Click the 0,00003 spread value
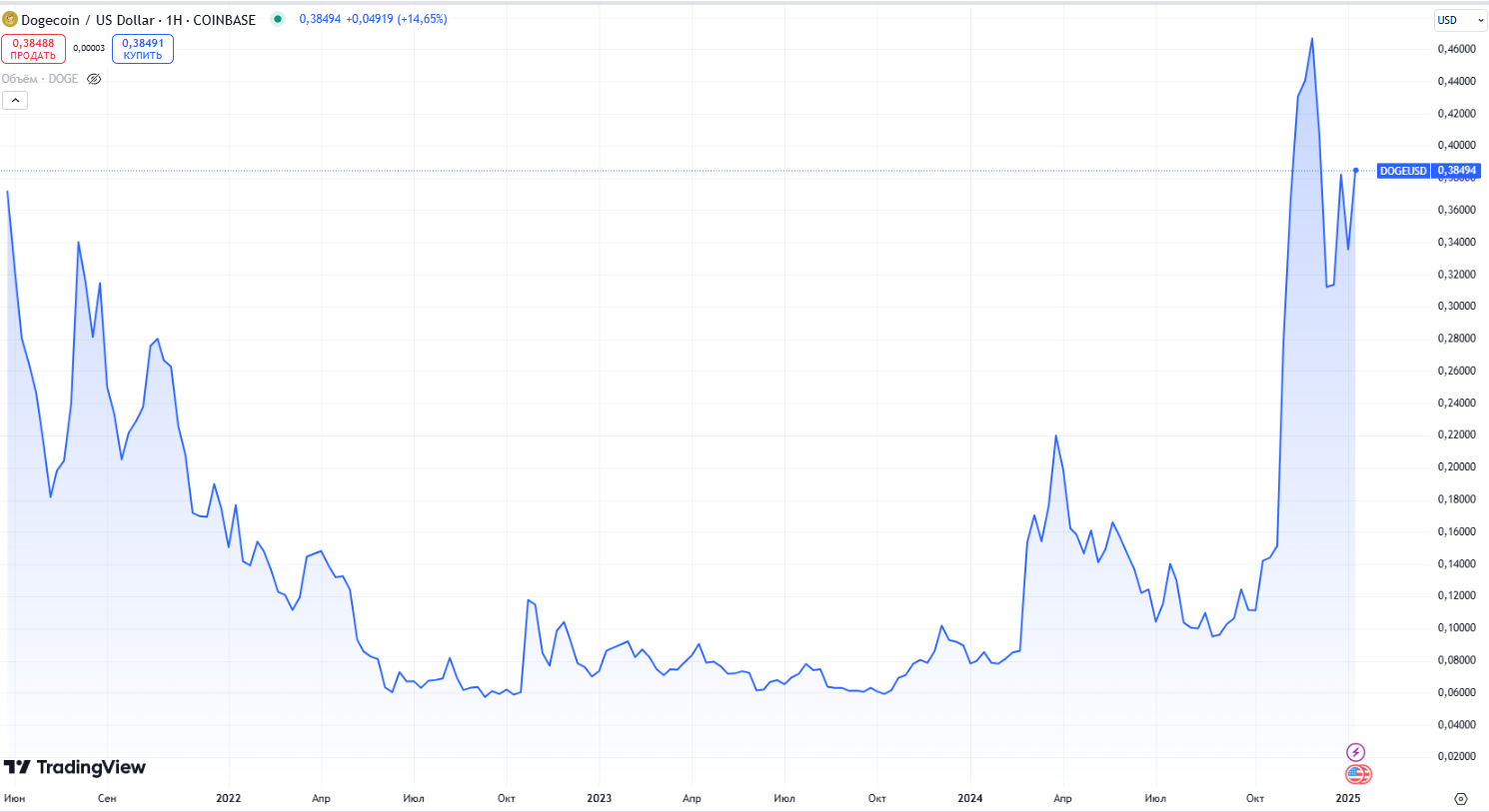This screenshot has height=812, width=1489. (x=89, y=48)
